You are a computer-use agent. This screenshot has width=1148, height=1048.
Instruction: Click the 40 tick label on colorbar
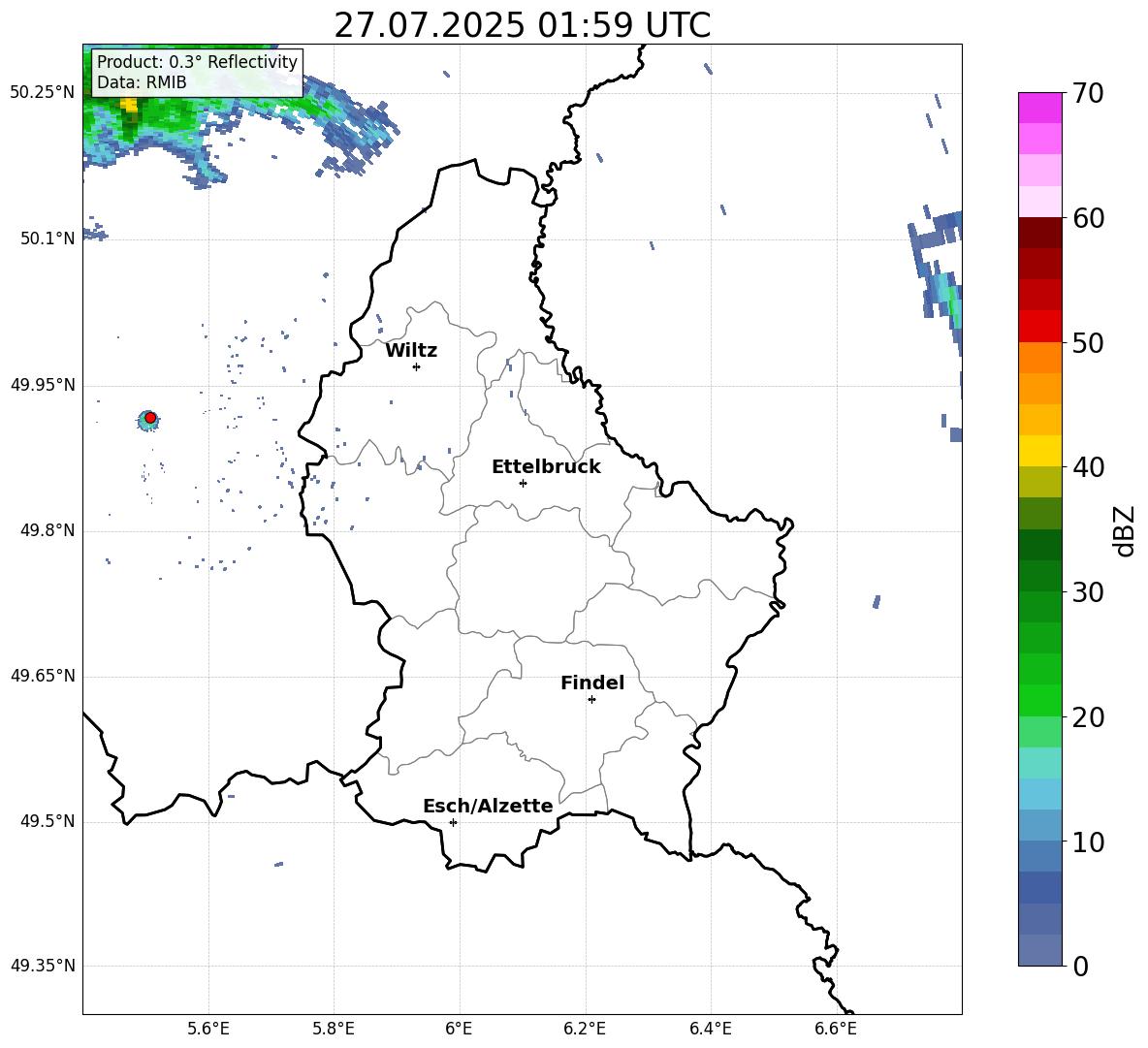(1088, 467)
